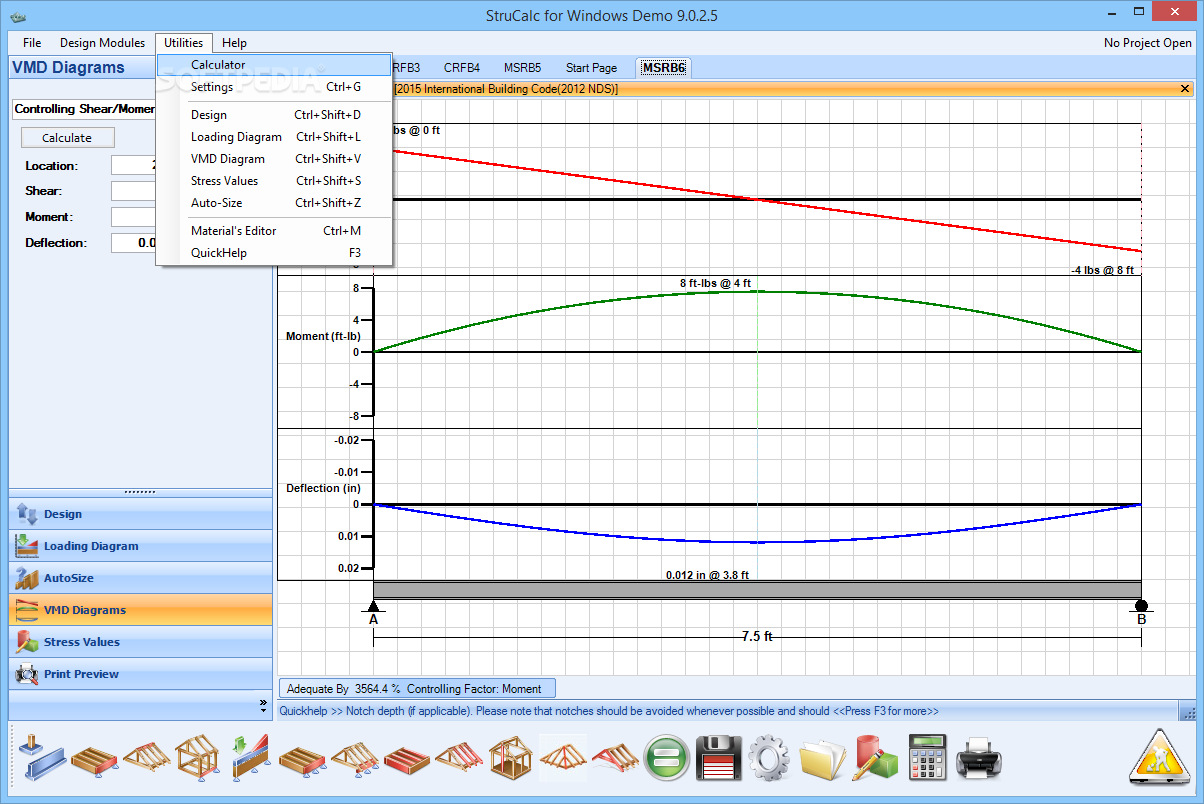Choose Calculator from the Utilities menu
The width and height of the screenshot is (1204, 804).
point(274,65)
